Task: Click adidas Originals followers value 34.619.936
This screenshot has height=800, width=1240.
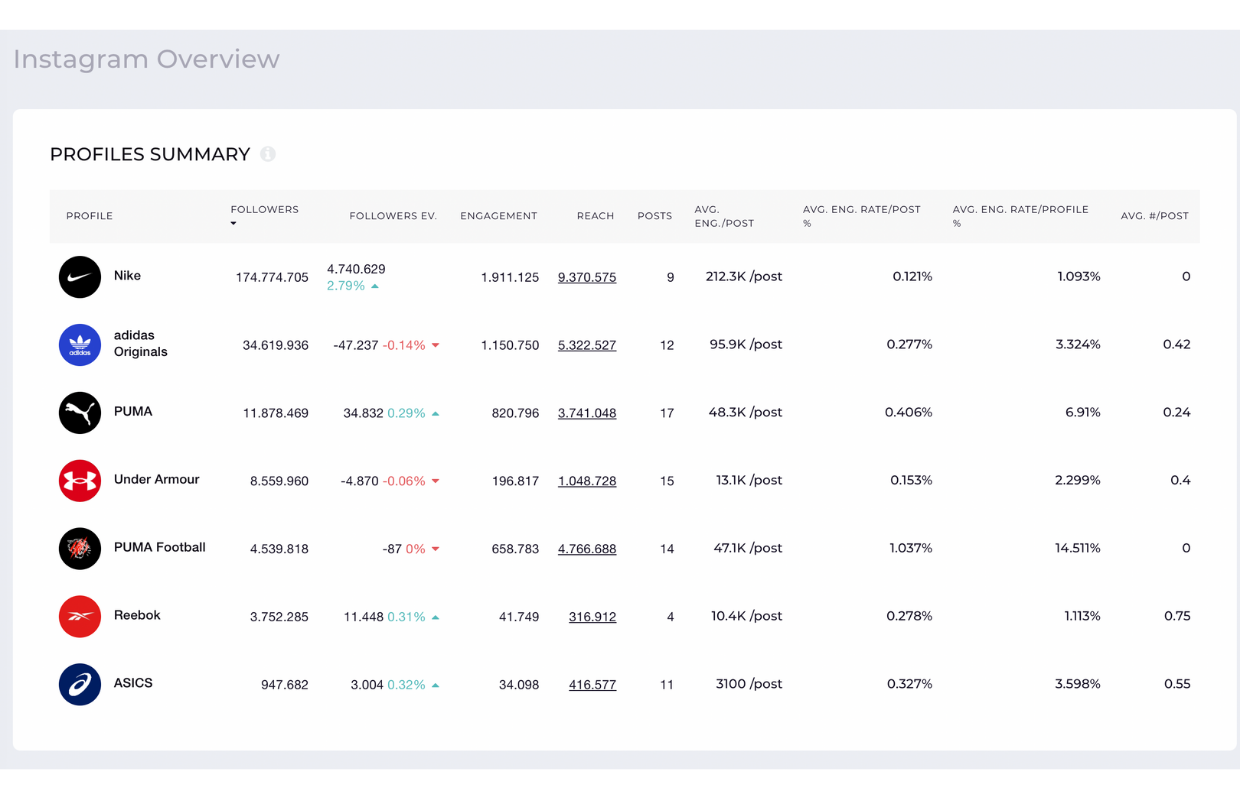Action: pos(275,345)
